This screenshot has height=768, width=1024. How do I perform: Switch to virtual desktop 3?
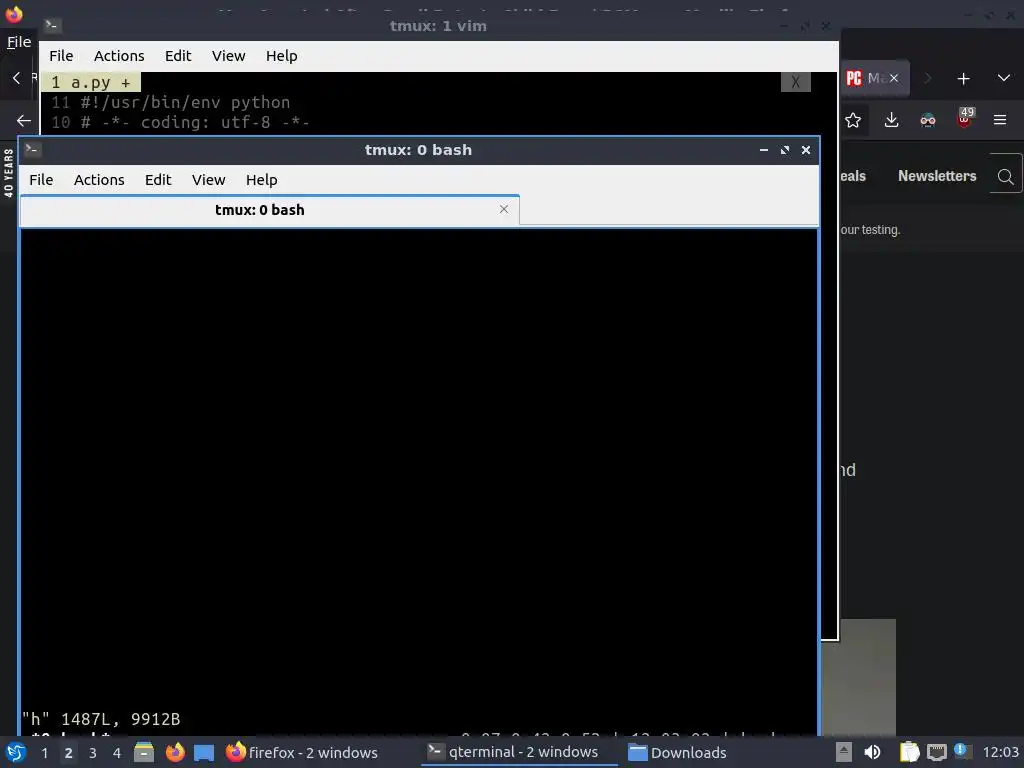[x=93, y=753]
